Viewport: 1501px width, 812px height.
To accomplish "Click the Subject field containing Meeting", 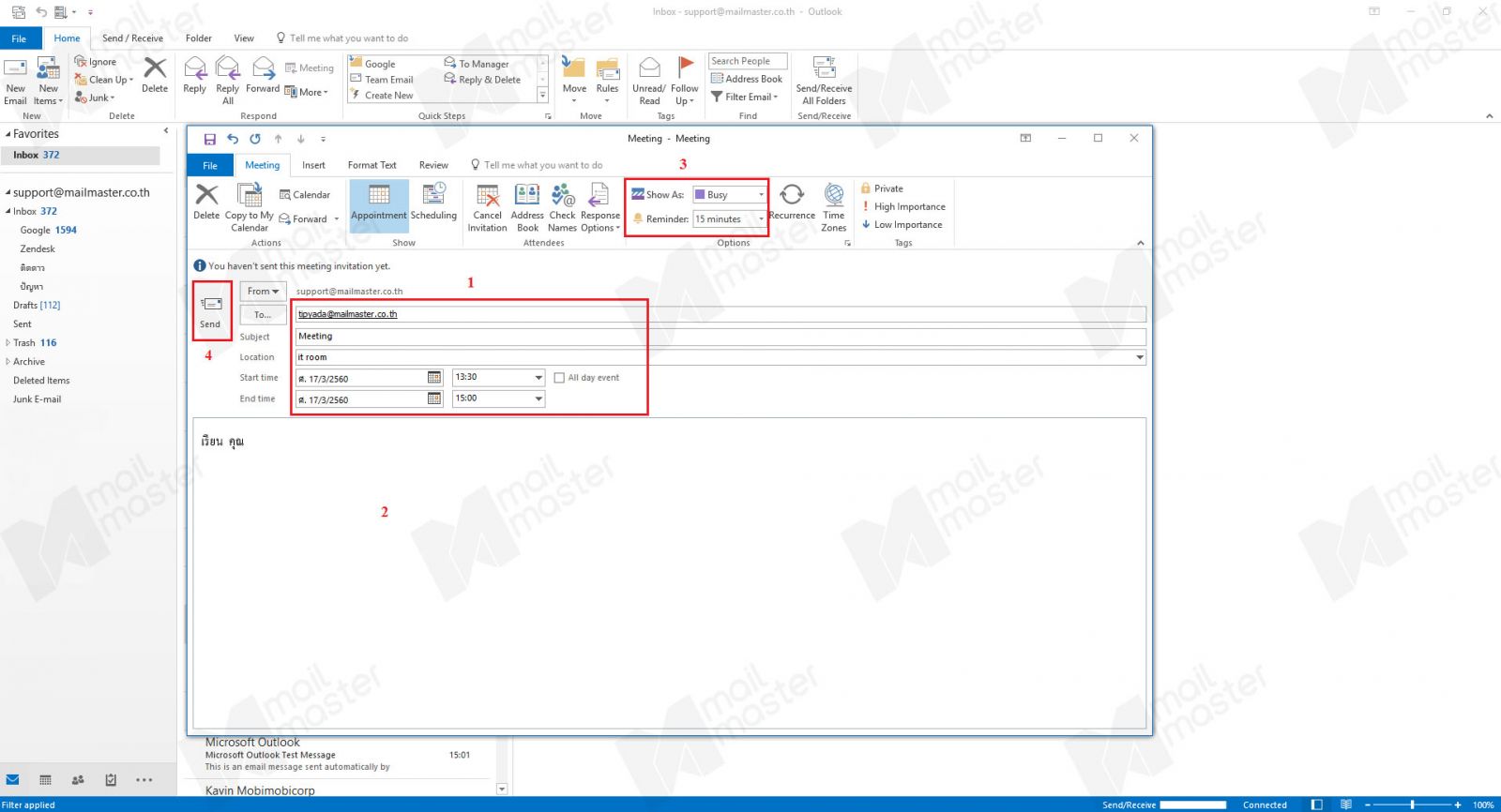I will point(720,337).
